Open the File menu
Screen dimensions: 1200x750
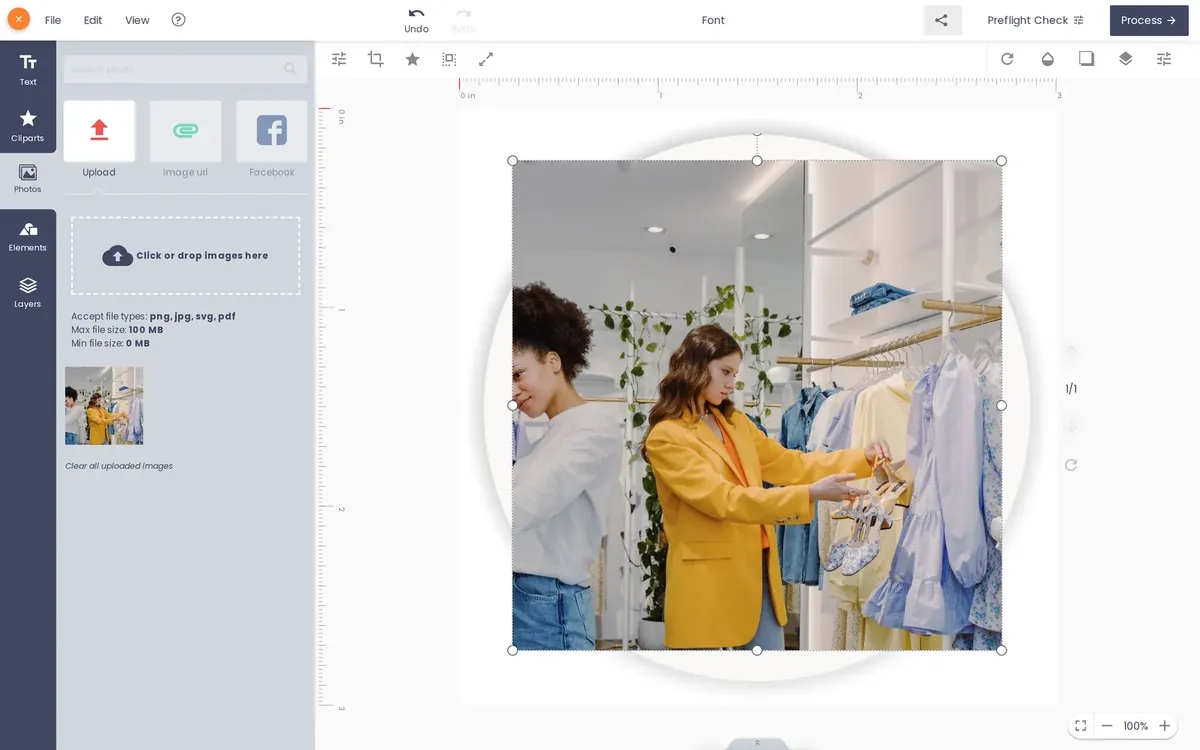(53, 20)
